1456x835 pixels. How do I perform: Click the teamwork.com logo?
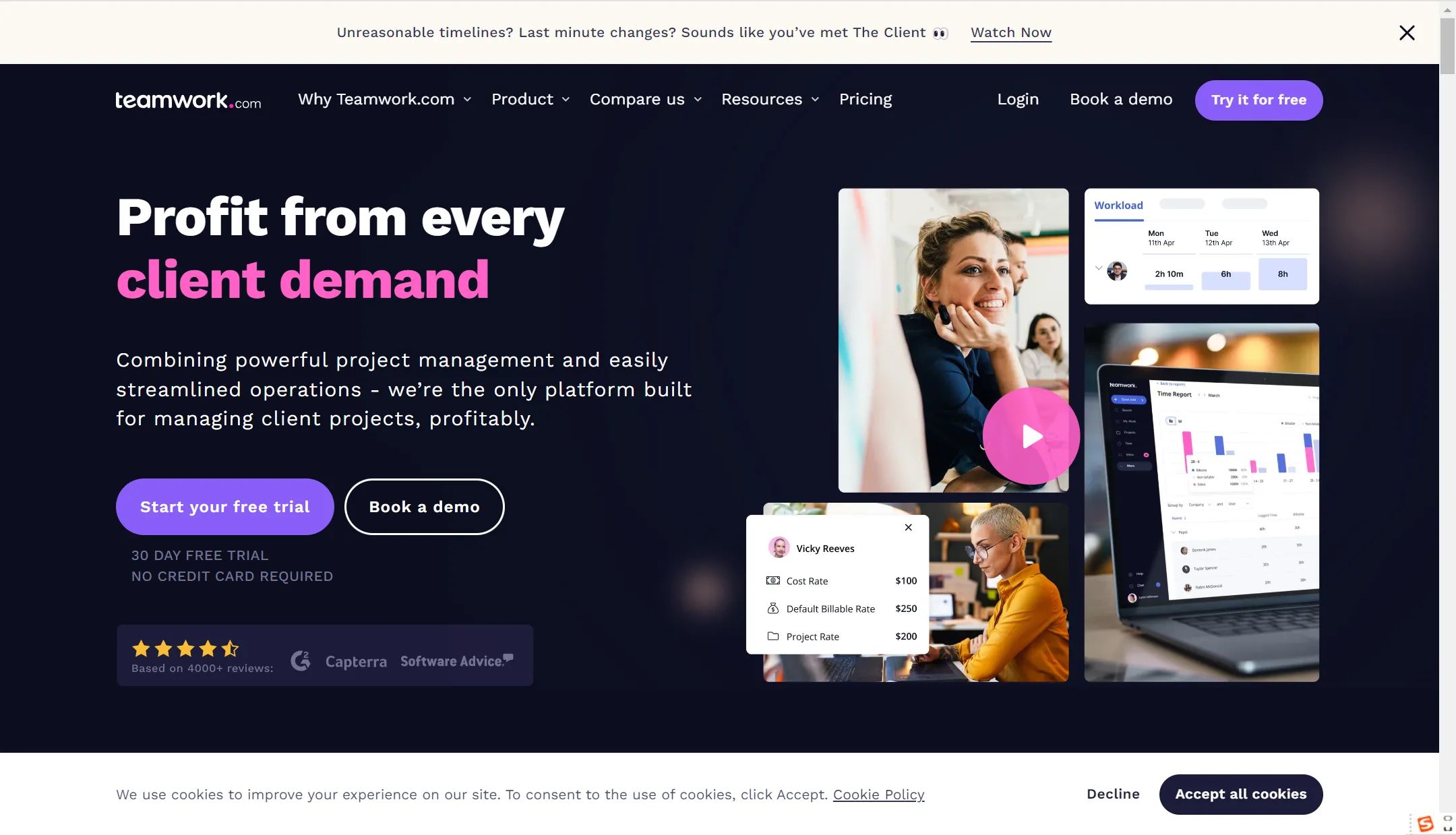pyautogui.click(x=188, y=100)
